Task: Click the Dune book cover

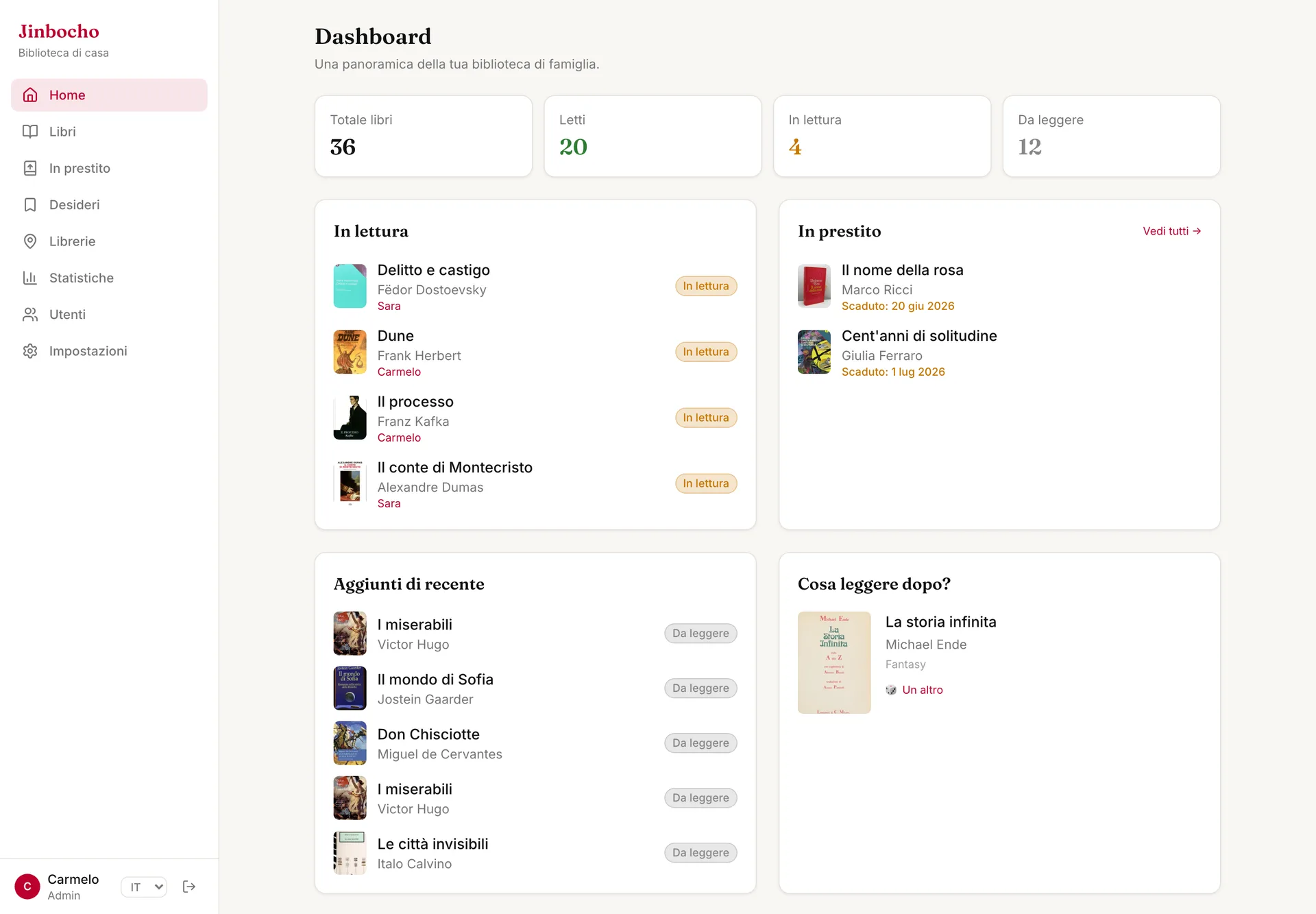Action: pyautogui.click(x=350, y=352)
